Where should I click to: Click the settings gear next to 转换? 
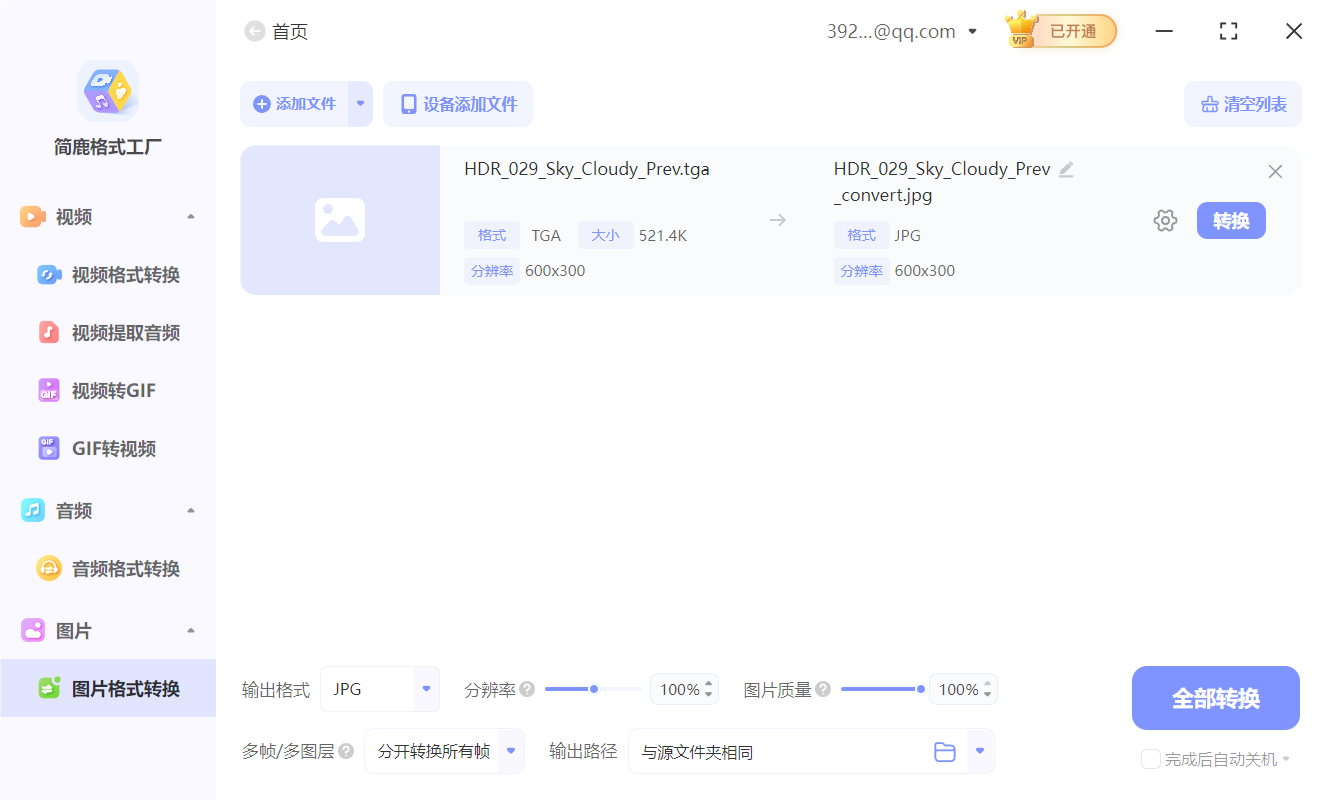[x=1165, y=220]
